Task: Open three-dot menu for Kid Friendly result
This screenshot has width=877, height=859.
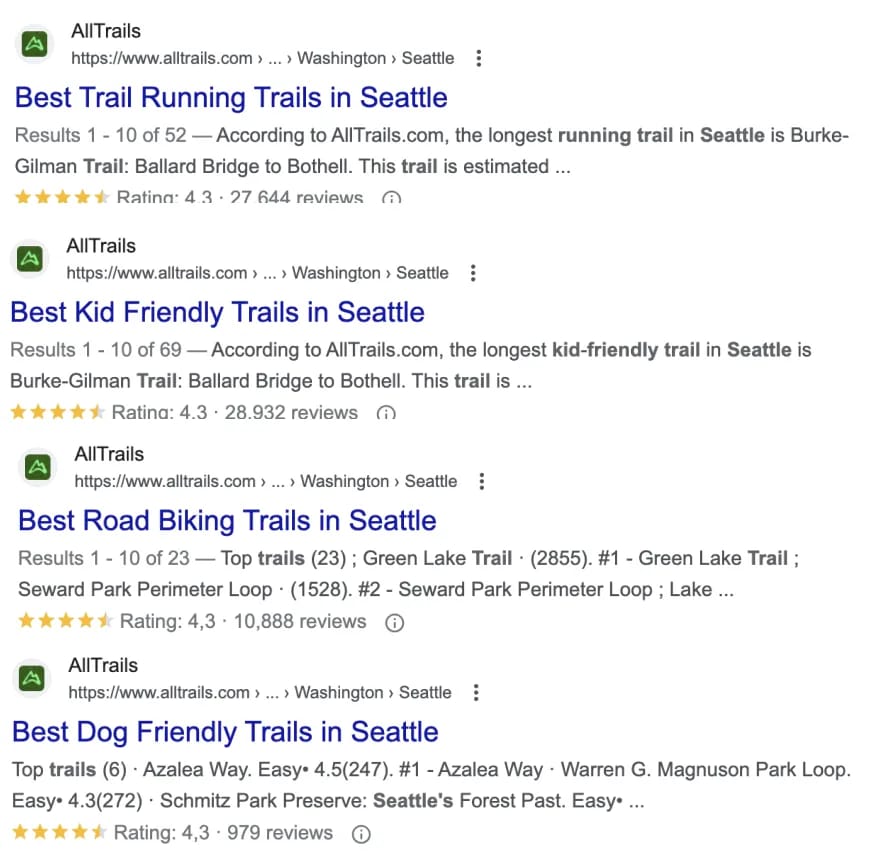Action: coord(473,273)
